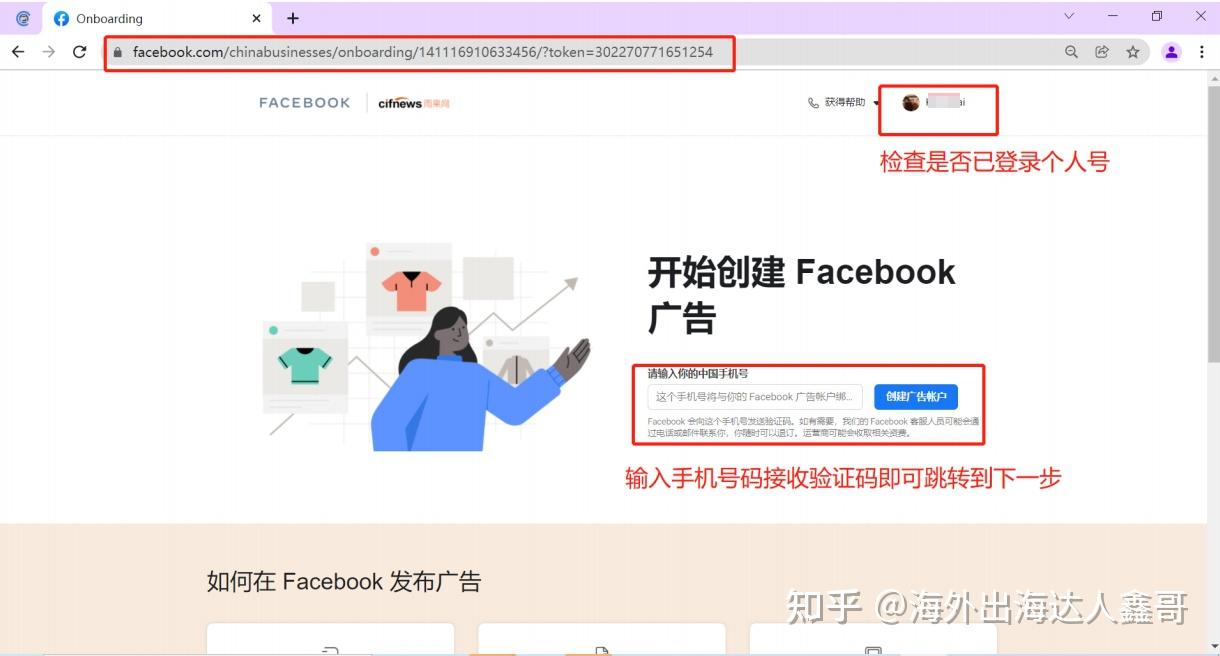The width and height of the screenshot is (1220, 656).
Task: Open a new tab with the plus button
Action: pyautogui.click(x=291, y=18)
